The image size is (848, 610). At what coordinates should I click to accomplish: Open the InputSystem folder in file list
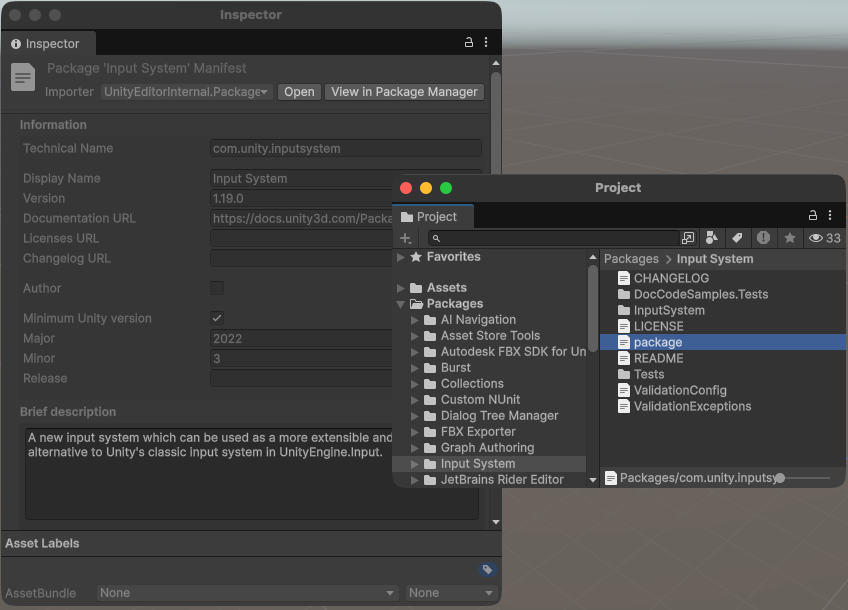click(x=661, y=310)
